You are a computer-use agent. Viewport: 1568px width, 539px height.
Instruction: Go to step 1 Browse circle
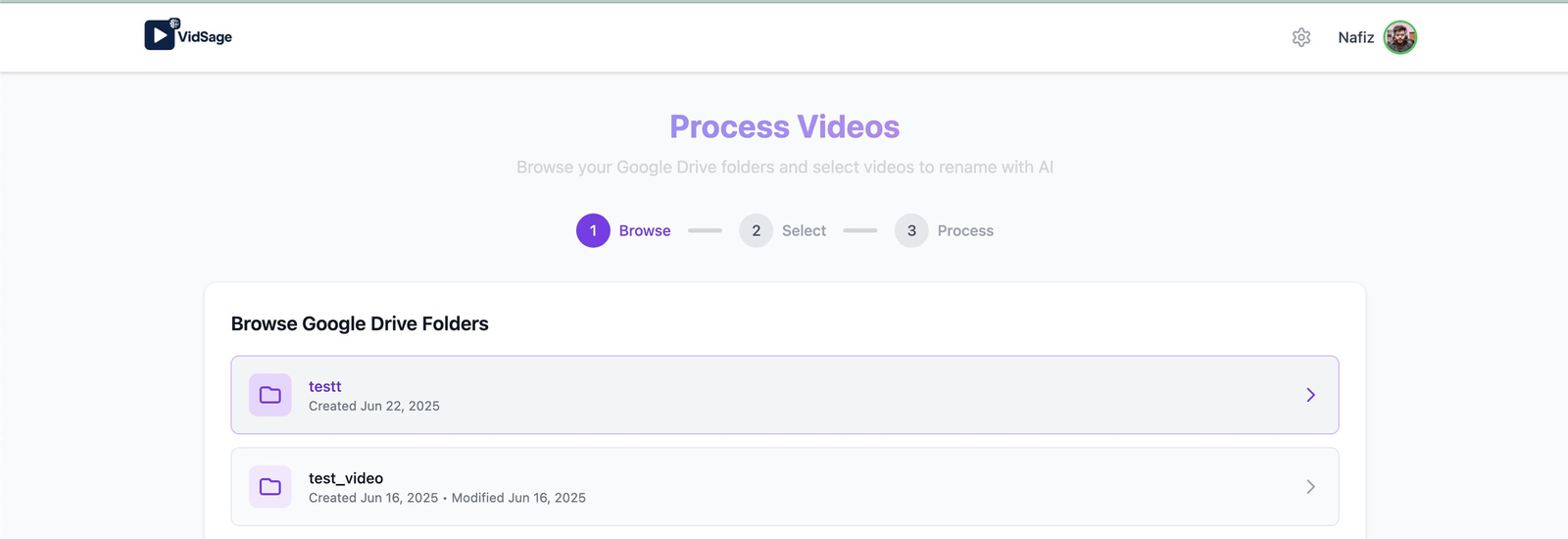point(593,230)
